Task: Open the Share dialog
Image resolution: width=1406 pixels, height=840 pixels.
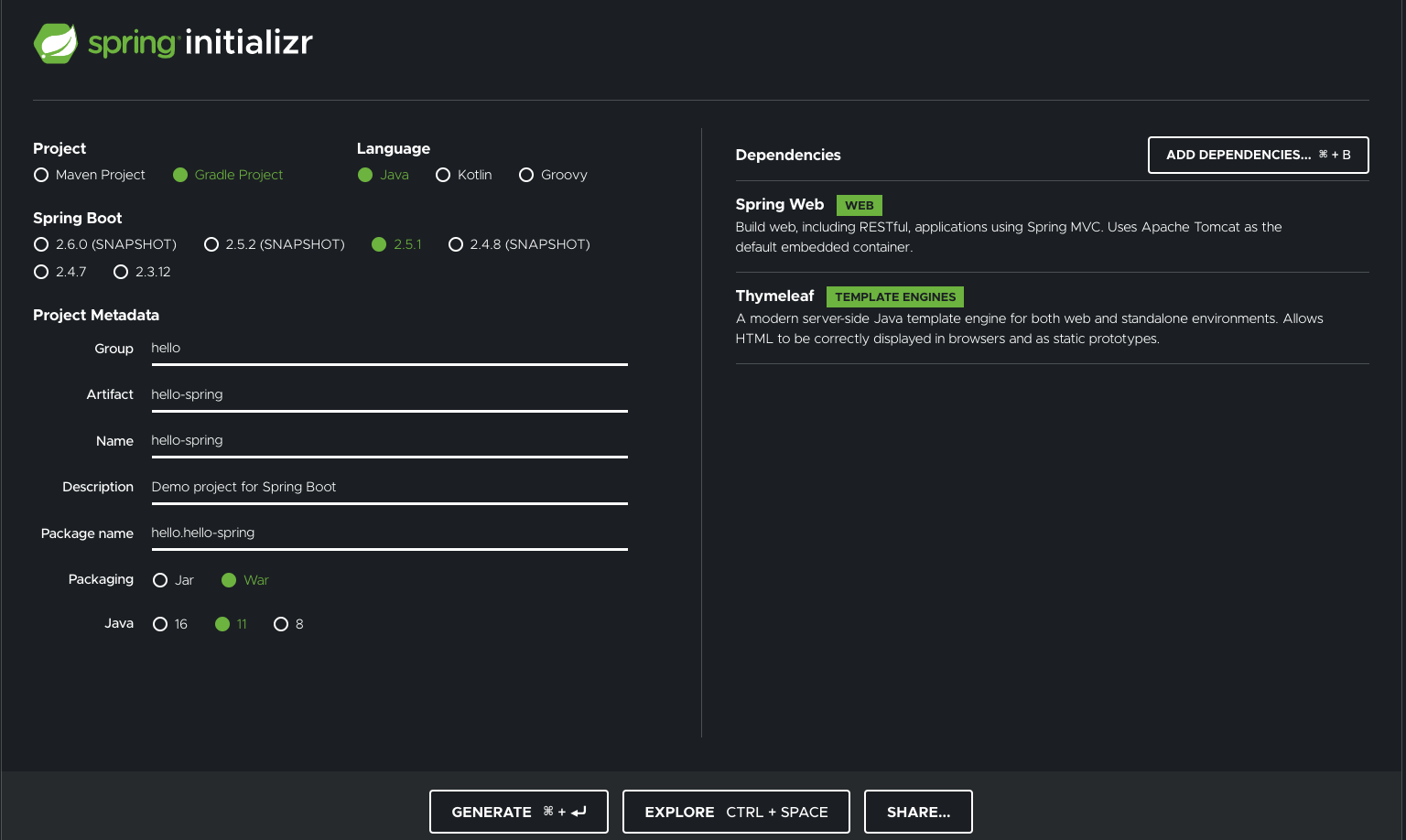Action: pyautogui.click(x=918, y=812)
